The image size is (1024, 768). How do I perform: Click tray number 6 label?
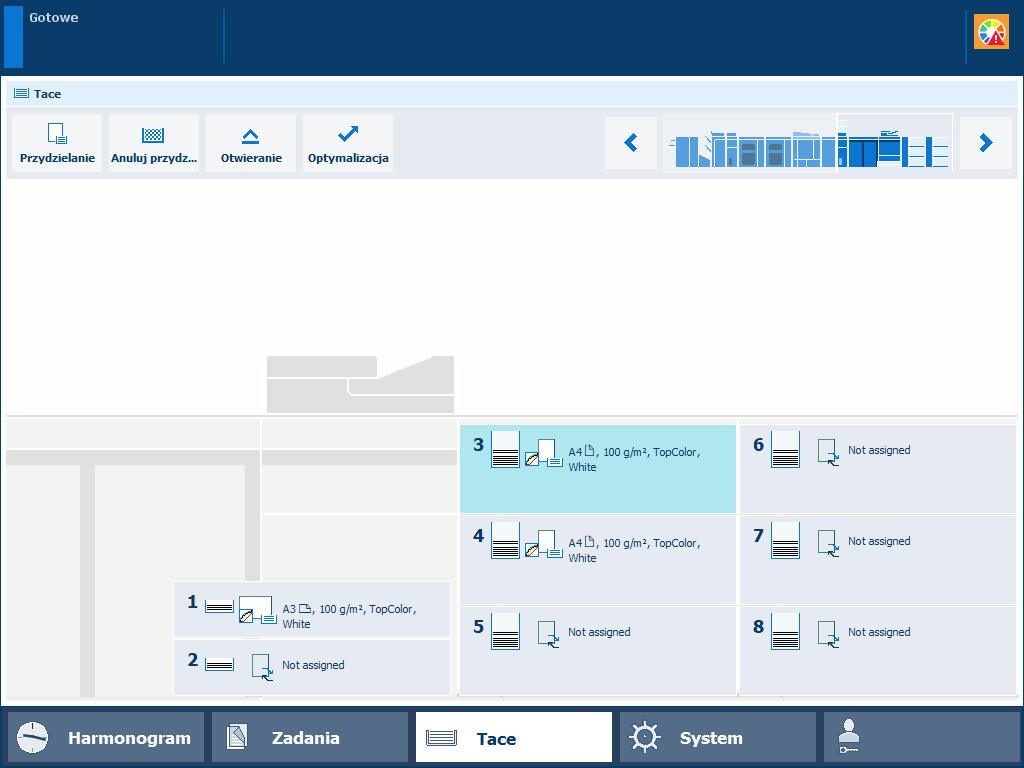(x=758, y=445)
